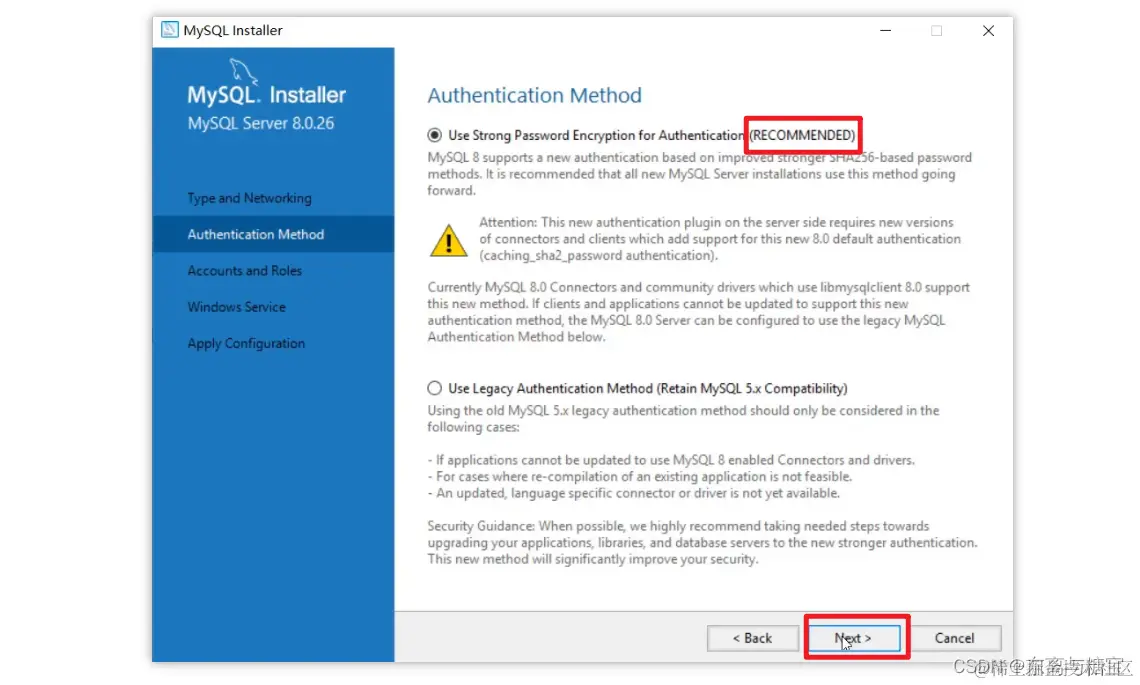The width and height of the screenshot is (1140, 685).
Task: Open Accounts and Roles step
Action: (244, 271)
